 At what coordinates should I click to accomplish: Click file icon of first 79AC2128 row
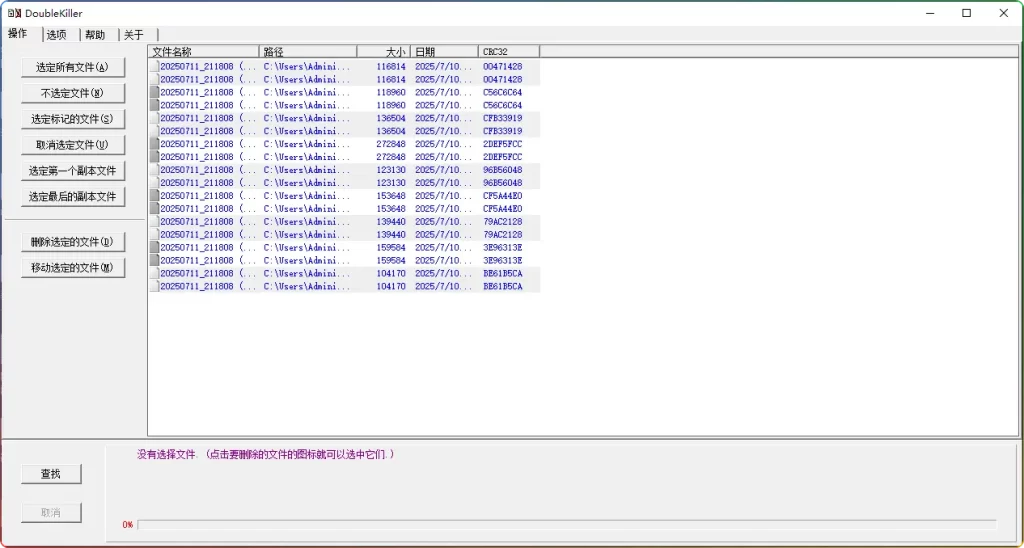pyautogui.click(x=154, y=221)
